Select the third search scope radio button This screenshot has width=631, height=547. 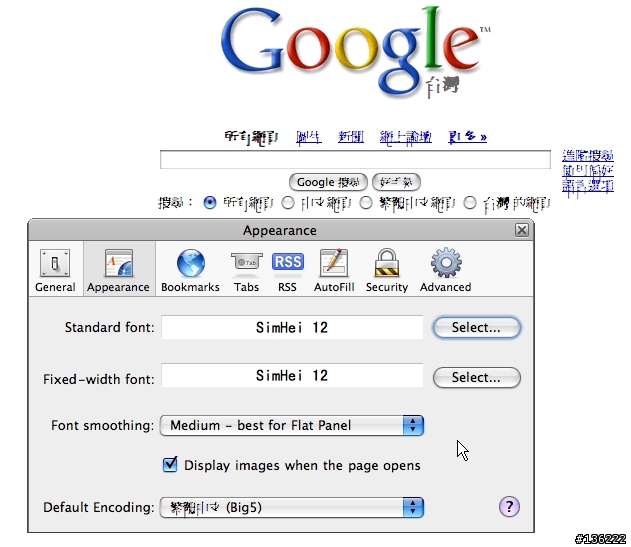pos(366,202)
